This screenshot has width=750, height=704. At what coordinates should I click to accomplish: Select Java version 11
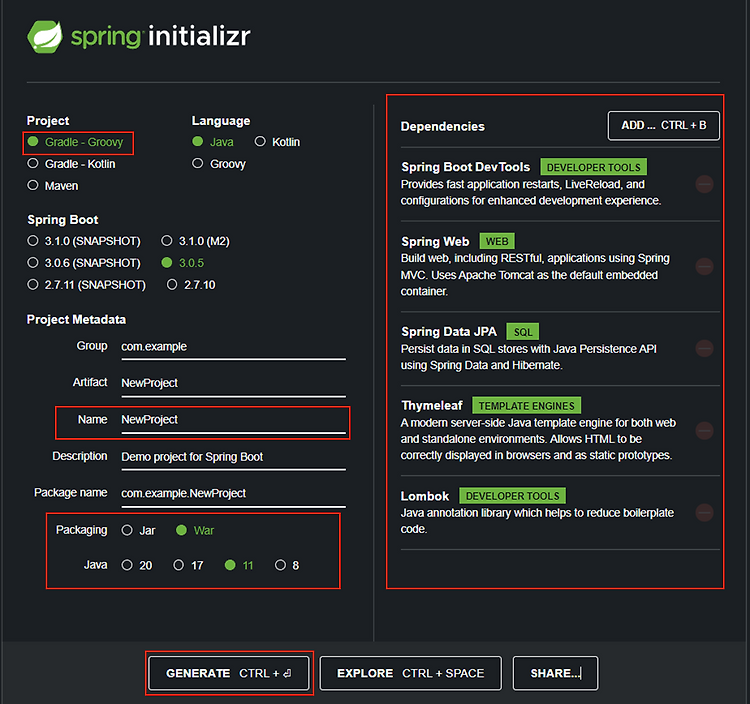pyautogui.click(x=239, y=565)
